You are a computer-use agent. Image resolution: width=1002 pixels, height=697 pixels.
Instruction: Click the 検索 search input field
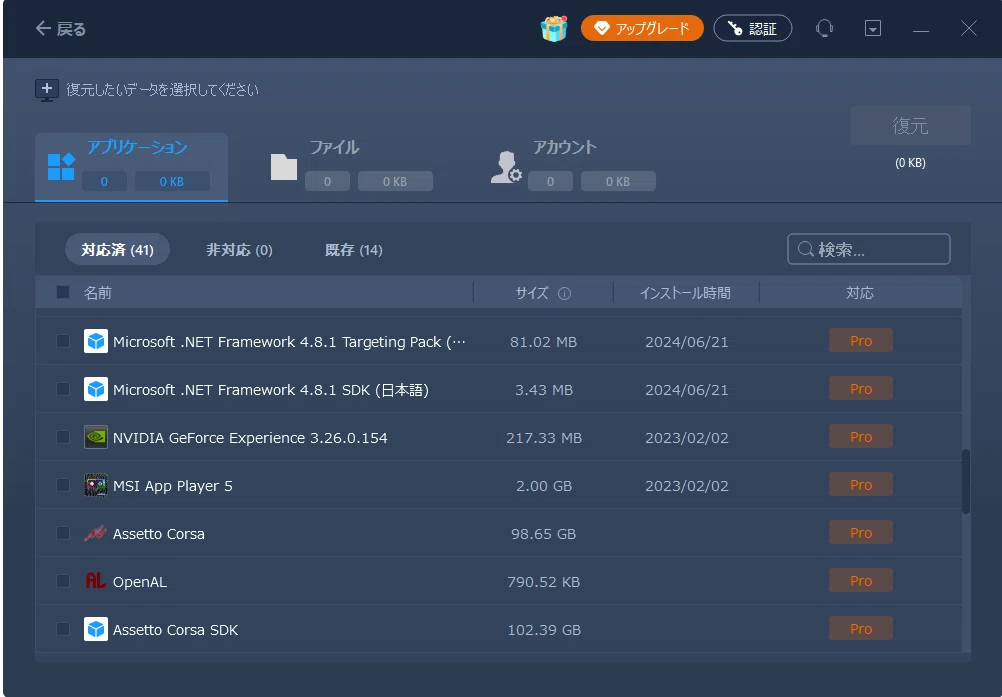click(868, 249)
